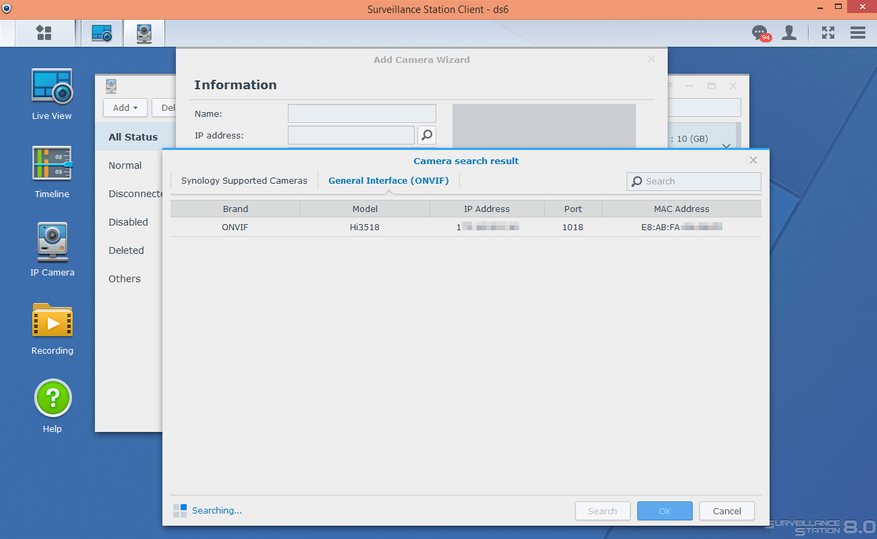
Task: Switch to IP Camera taskbar tab icon
Action: point(144,33)
